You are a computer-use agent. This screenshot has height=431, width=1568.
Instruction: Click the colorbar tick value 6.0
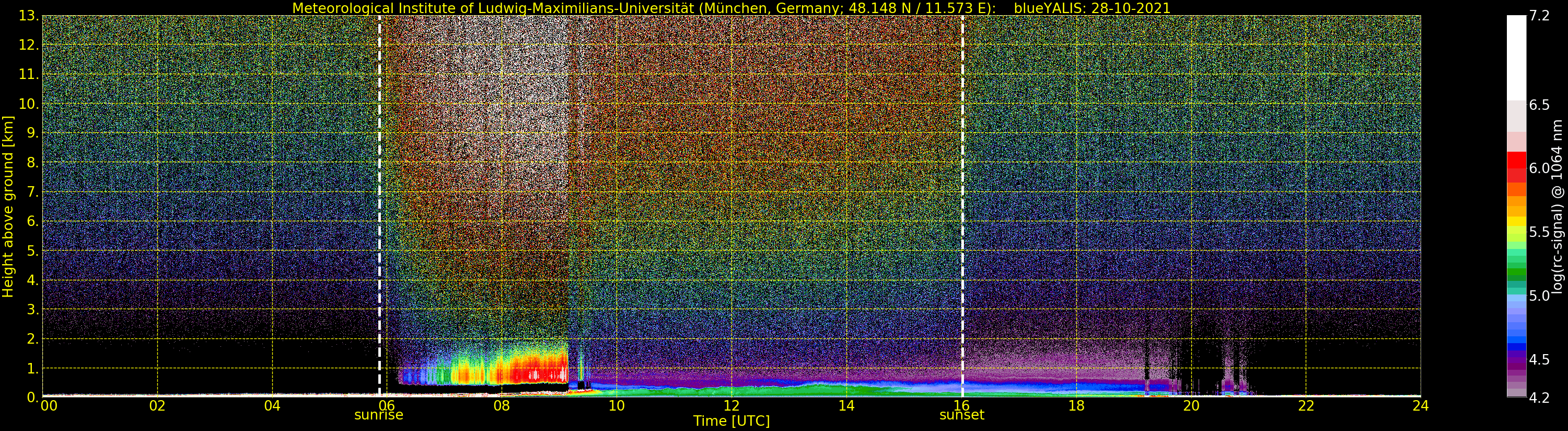click(x=1539, y=168)
